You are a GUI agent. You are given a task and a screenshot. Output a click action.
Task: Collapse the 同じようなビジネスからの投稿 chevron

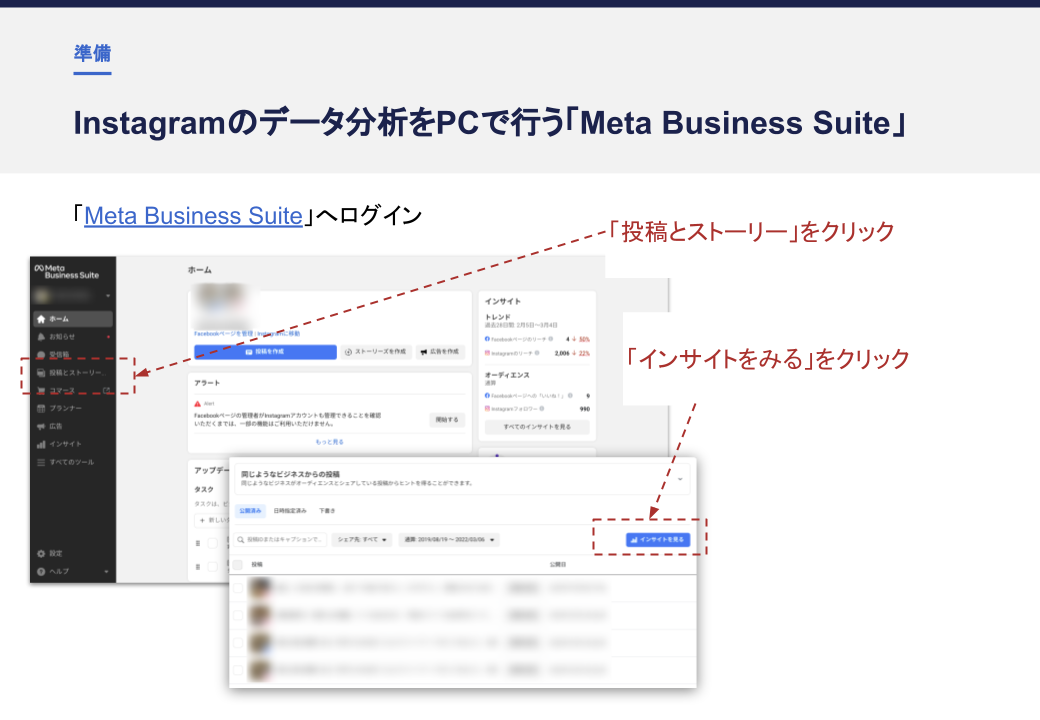tap(680, 479)
